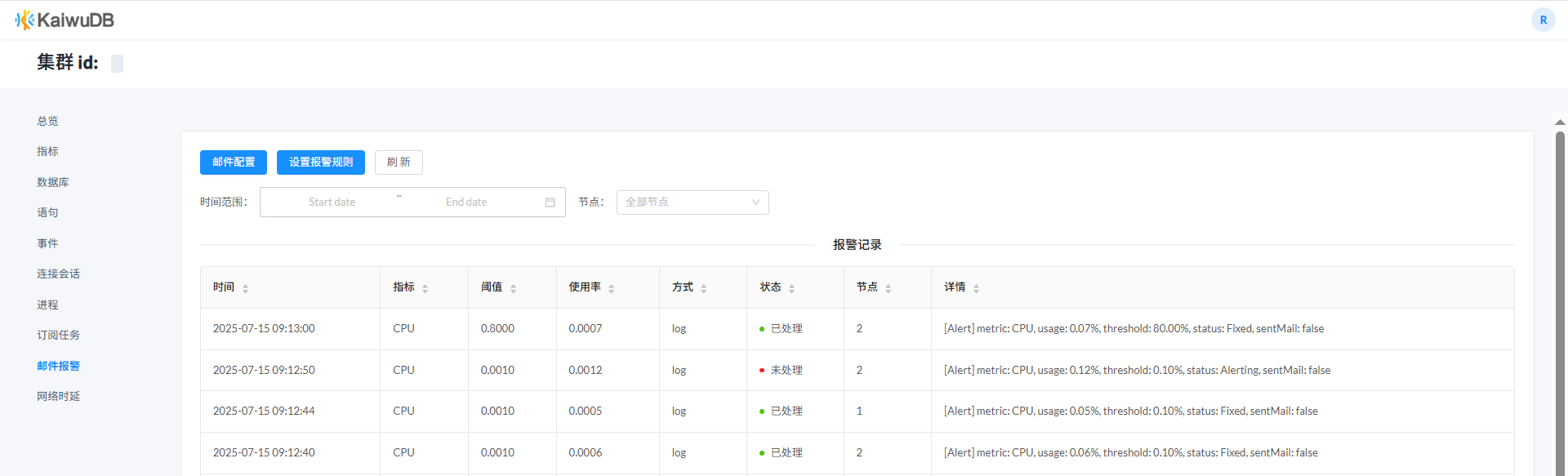Click the calendar icon in date range
The width and height of the screenshot is (1568, 476).
pyautogui.click(x=550, y=202)
